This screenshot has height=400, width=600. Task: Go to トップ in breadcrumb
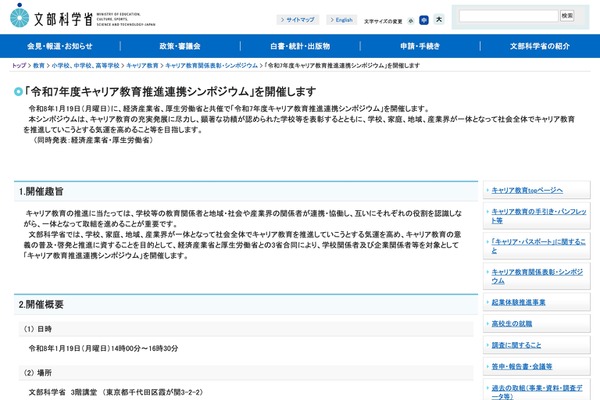tap(19, 65)
